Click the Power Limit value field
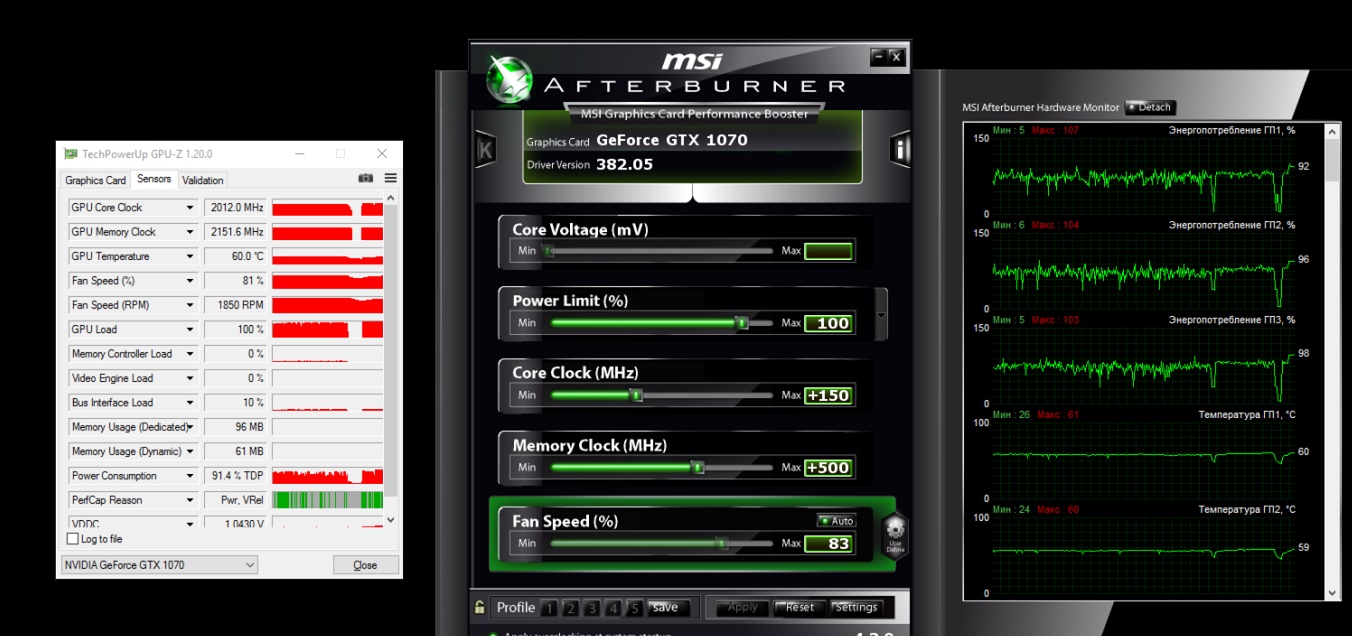The image size is (1352, 636). 829,323
